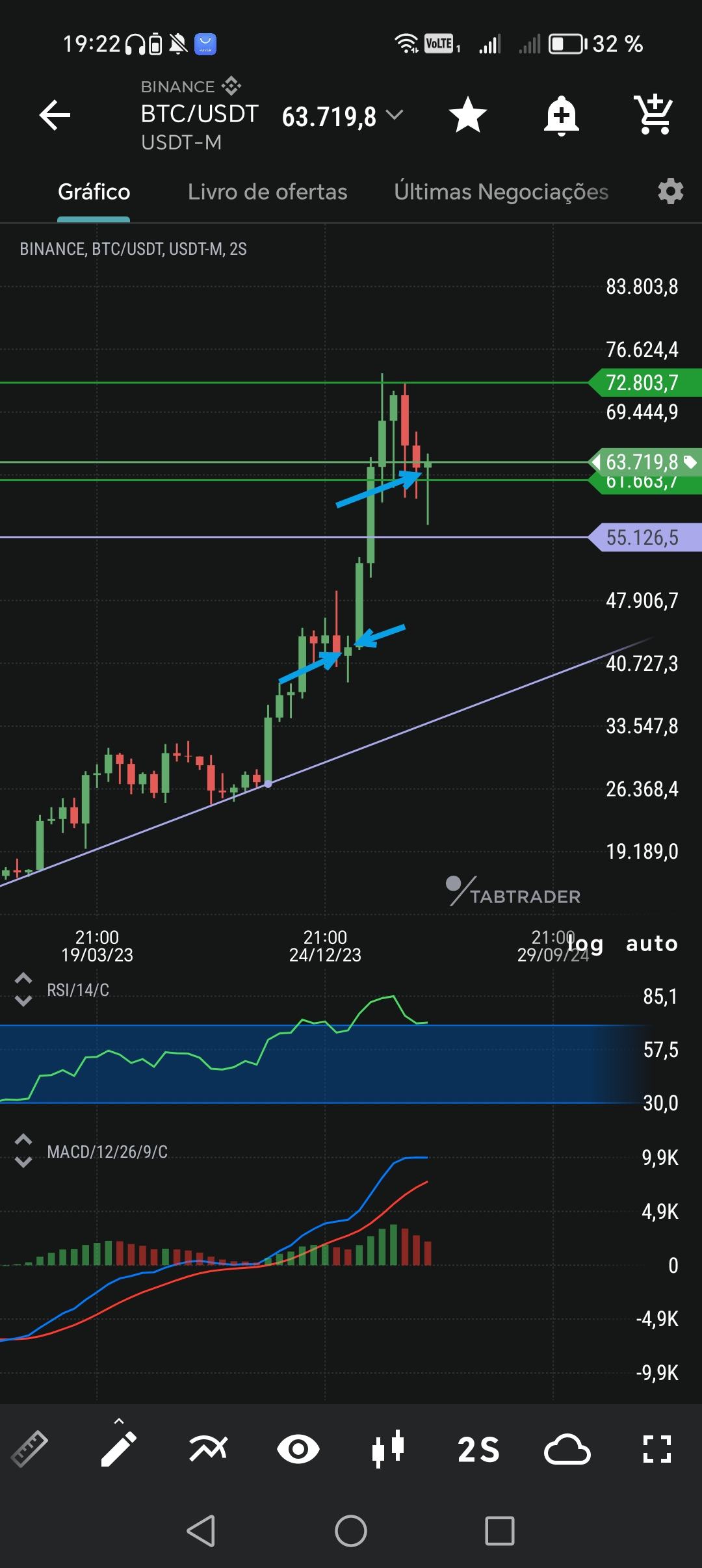The width and height of the screenshot is (702, 1568).
Task: Enter fullscreen chart mode
Action: (x=657, y=1449)
